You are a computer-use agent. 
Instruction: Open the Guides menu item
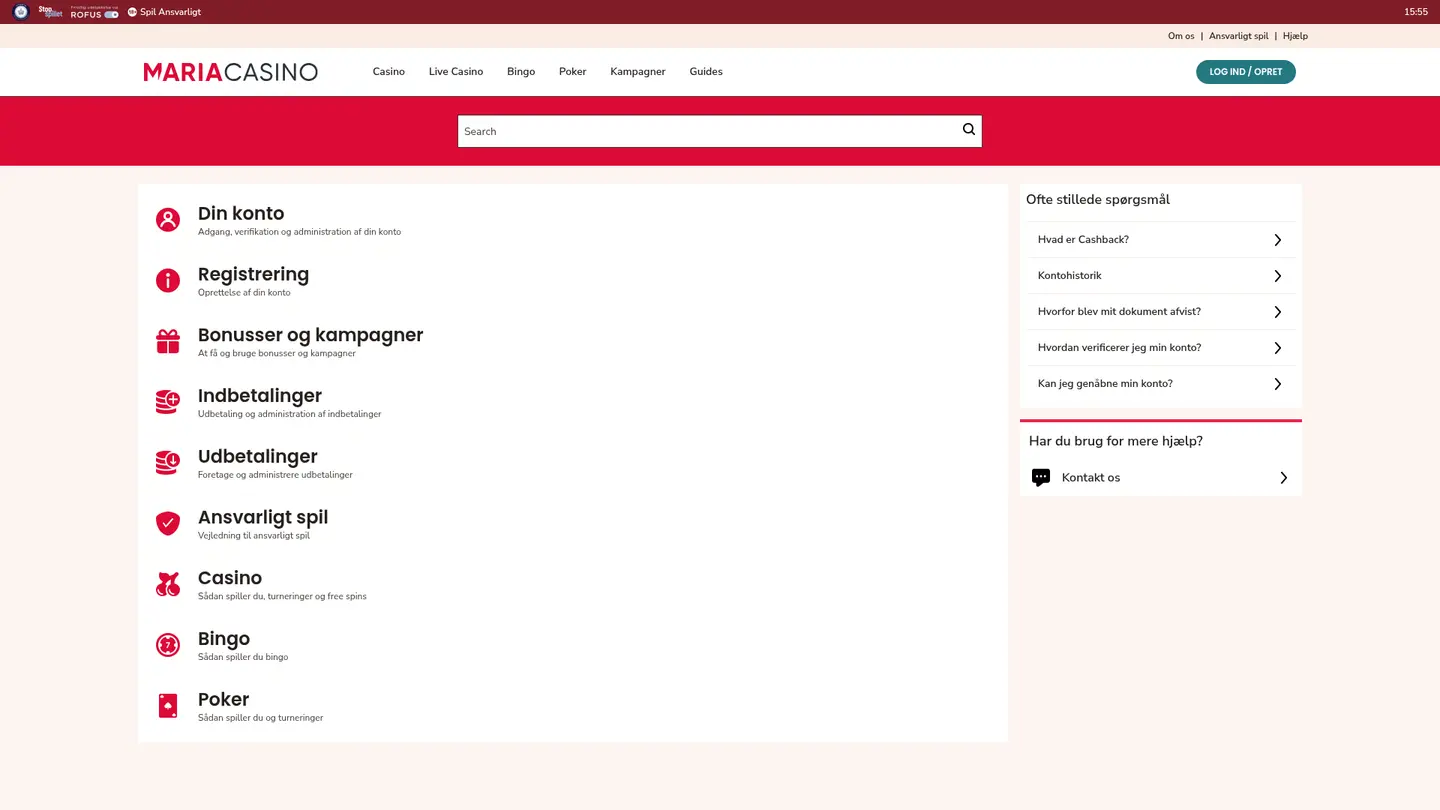click(706, 72)
